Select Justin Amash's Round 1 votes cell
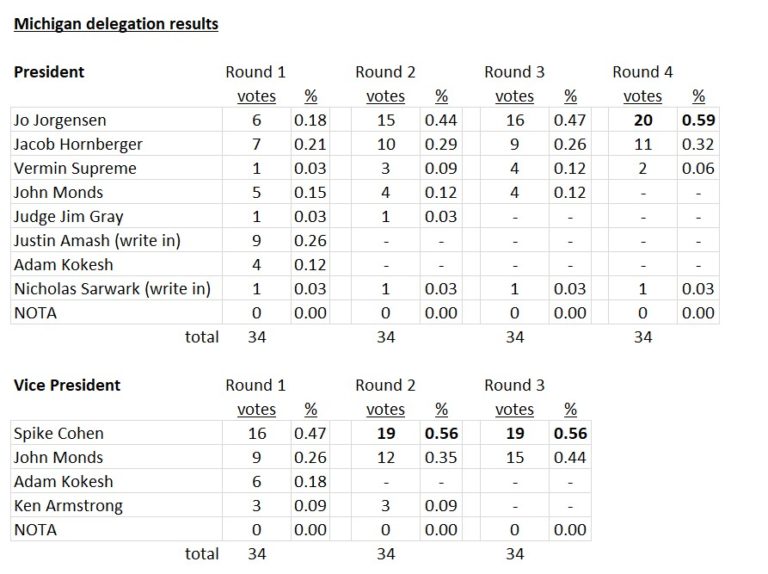Image resolution: width=768 pixels, height=574 pixels. 256,240
